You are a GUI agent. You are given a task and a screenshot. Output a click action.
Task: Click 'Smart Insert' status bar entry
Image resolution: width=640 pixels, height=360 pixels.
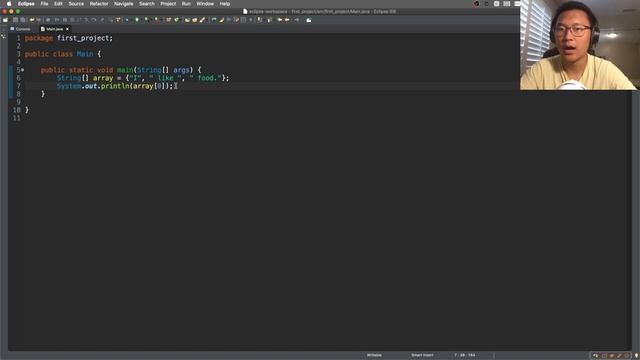[422, 355]
